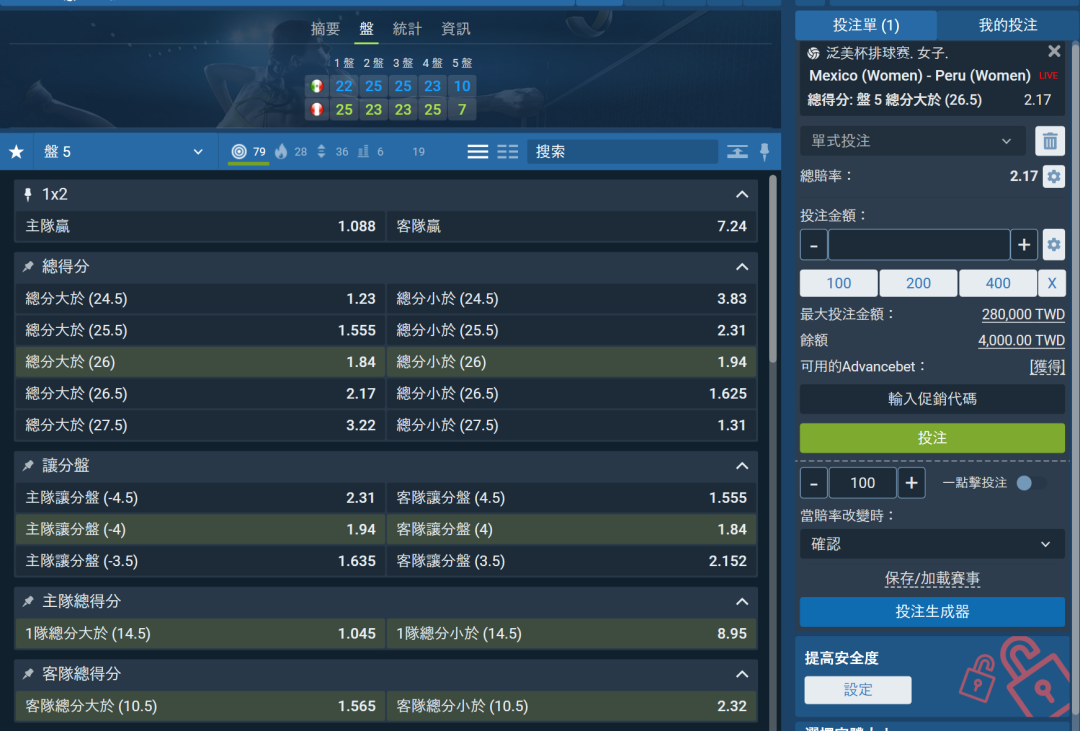Collapse the 總得分 market section
The width and height of the screenshot is (1080, 731).
[742, 267]
